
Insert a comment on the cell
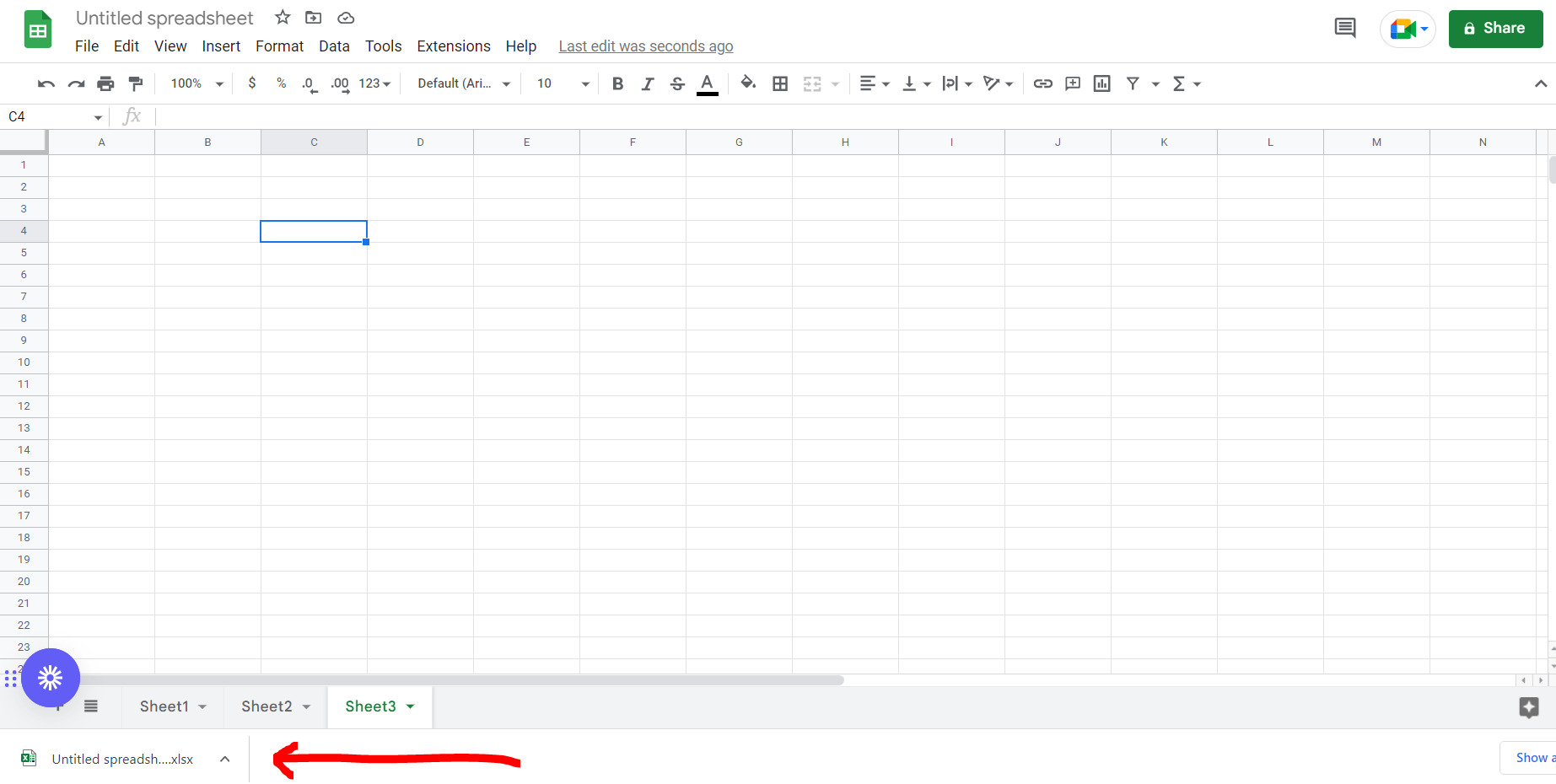tap(1072, 83)
